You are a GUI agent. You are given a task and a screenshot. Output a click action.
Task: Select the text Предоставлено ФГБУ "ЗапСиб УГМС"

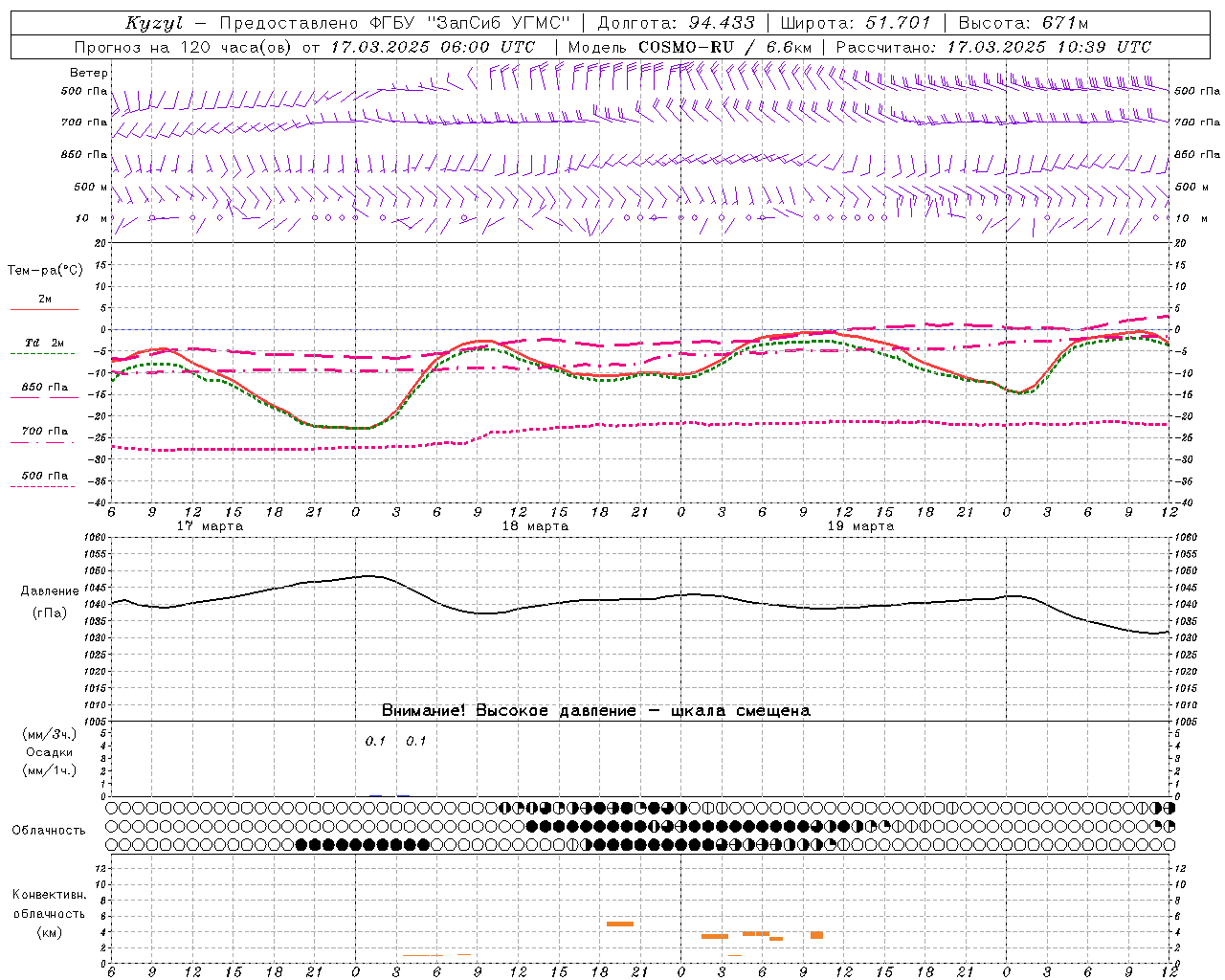tap(395, 23)
